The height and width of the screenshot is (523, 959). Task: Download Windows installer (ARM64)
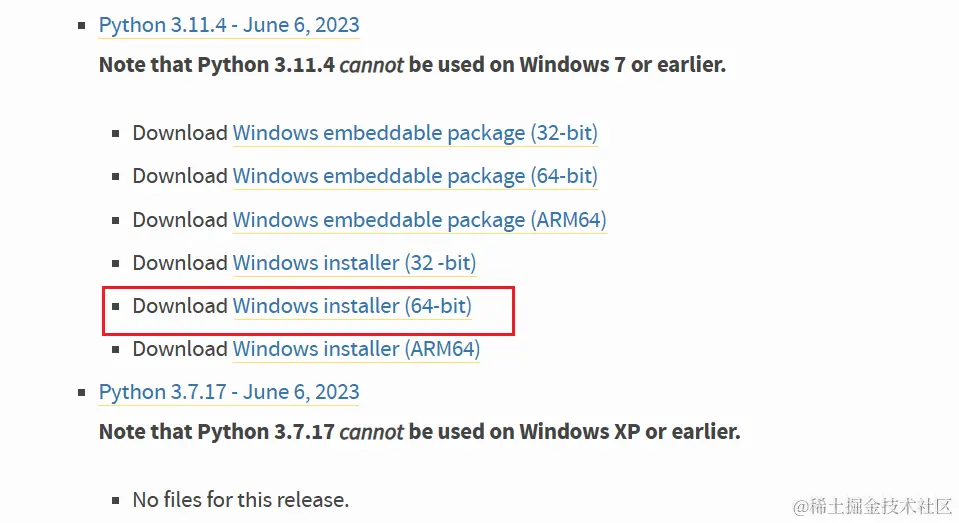[356, 349]
